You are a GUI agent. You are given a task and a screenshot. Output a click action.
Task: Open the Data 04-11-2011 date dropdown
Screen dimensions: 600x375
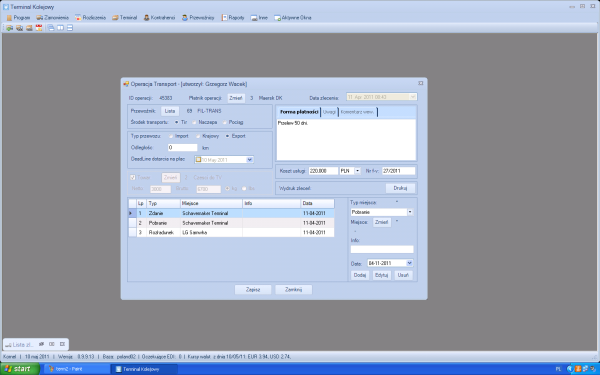point(409,263)
